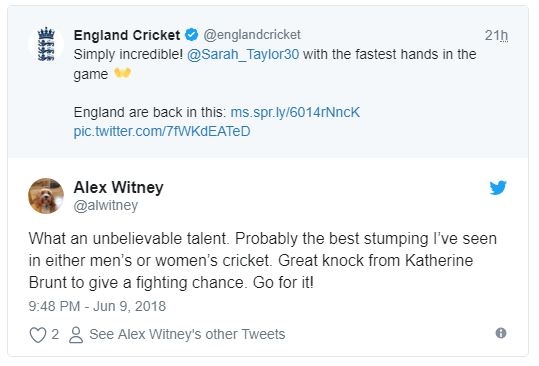Click the like count number 2
This screenshot has height=366, width=539.
click(55, 334)
